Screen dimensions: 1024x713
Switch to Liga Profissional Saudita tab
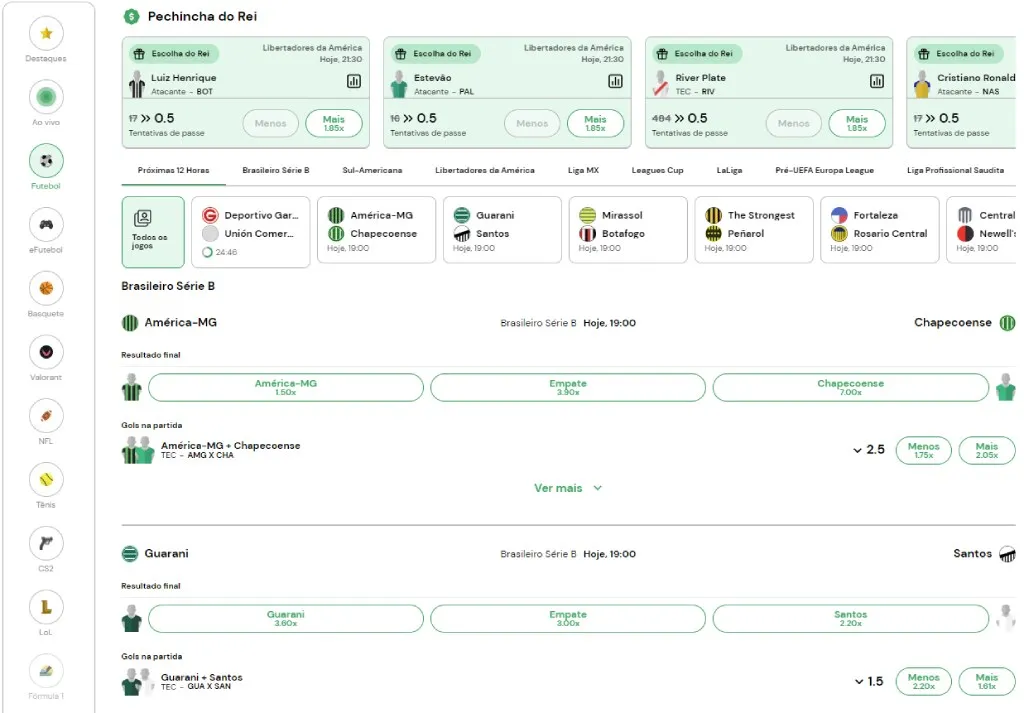[x=955, y=170]
